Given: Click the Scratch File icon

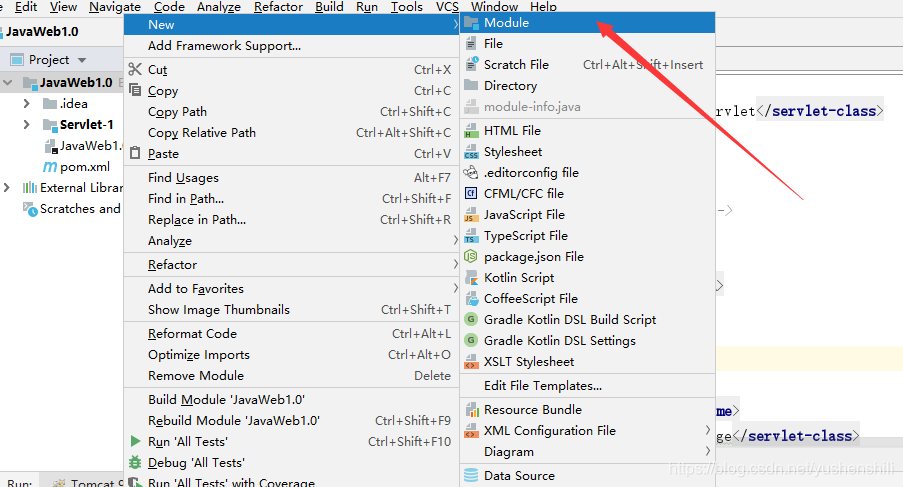Looking at the screenshot, I should 471,64.
